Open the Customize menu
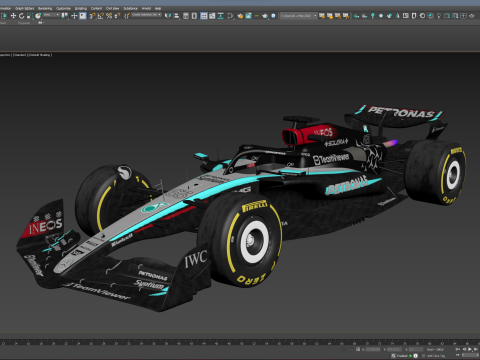Screen dimensions: 480x360 (x=63, y=8)
